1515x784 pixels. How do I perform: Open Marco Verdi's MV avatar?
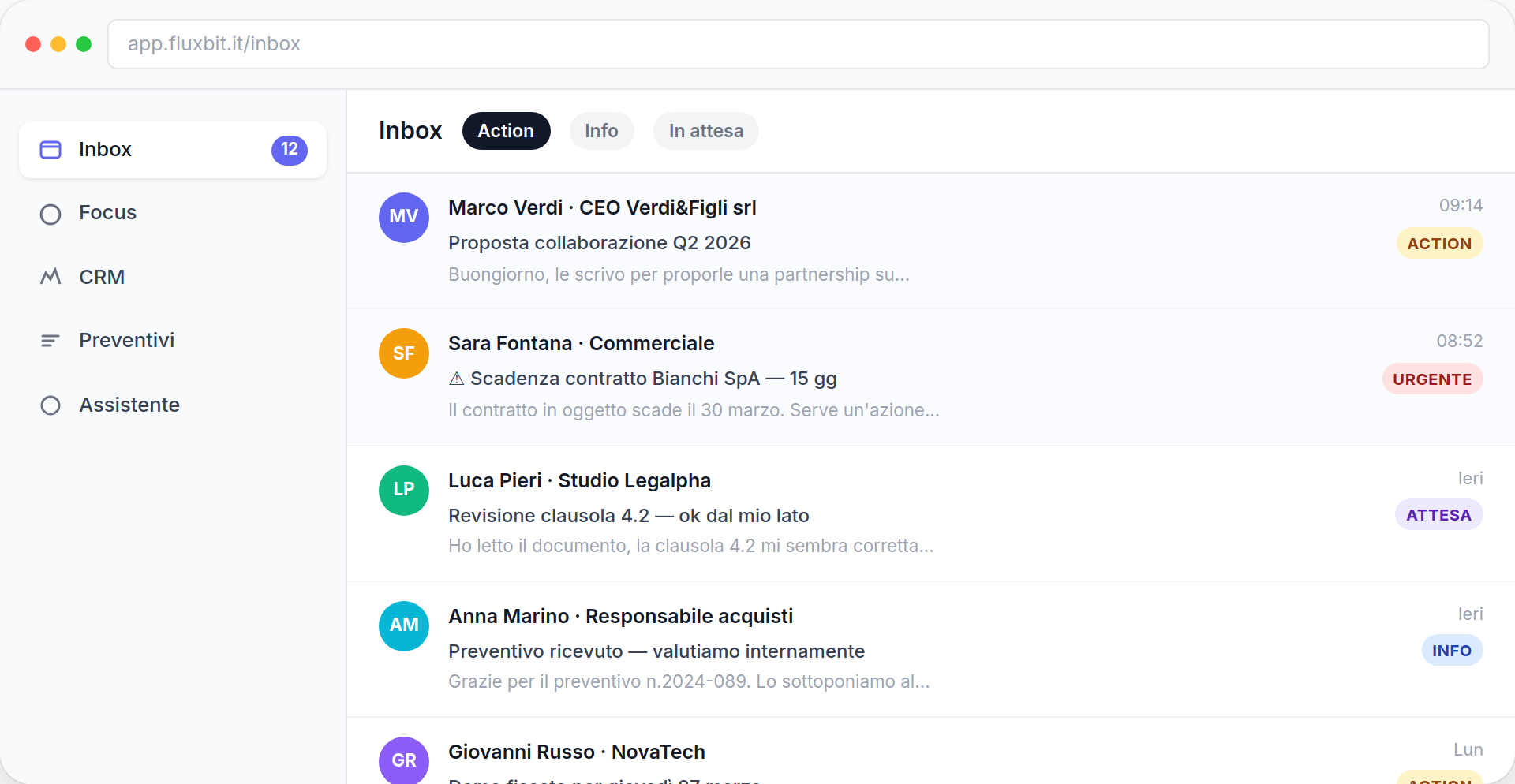click(x=403, y=217)
